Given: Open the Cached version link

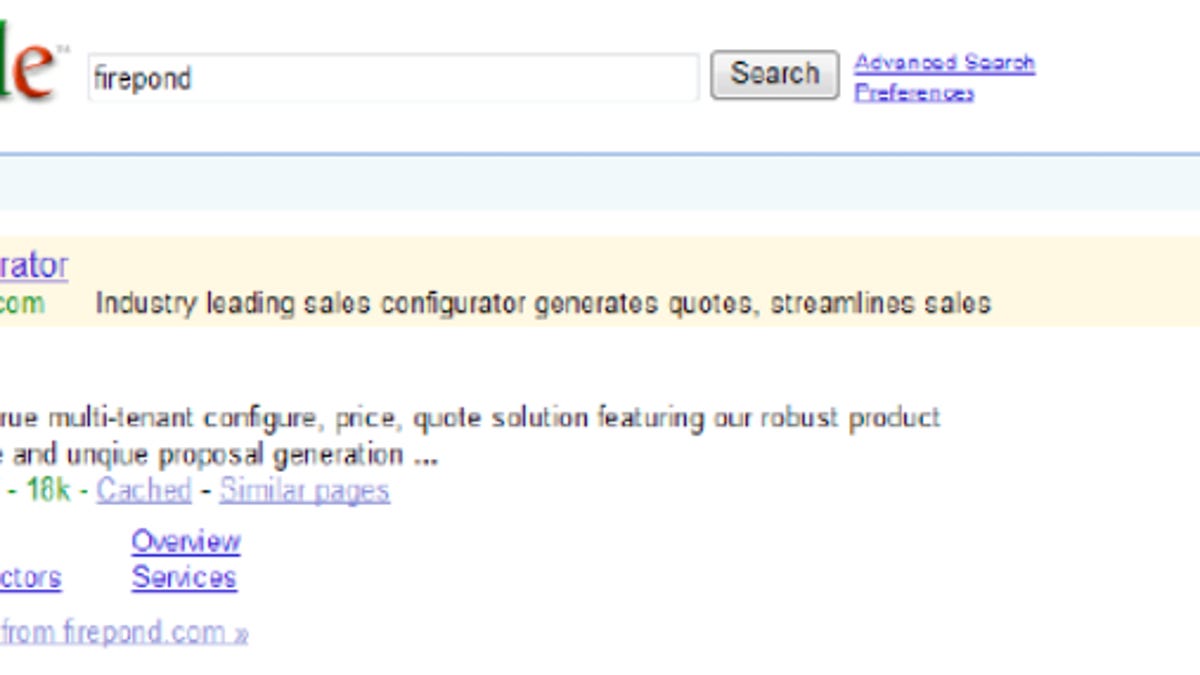Looking at the screenshot, I should [x=143, y=490].
